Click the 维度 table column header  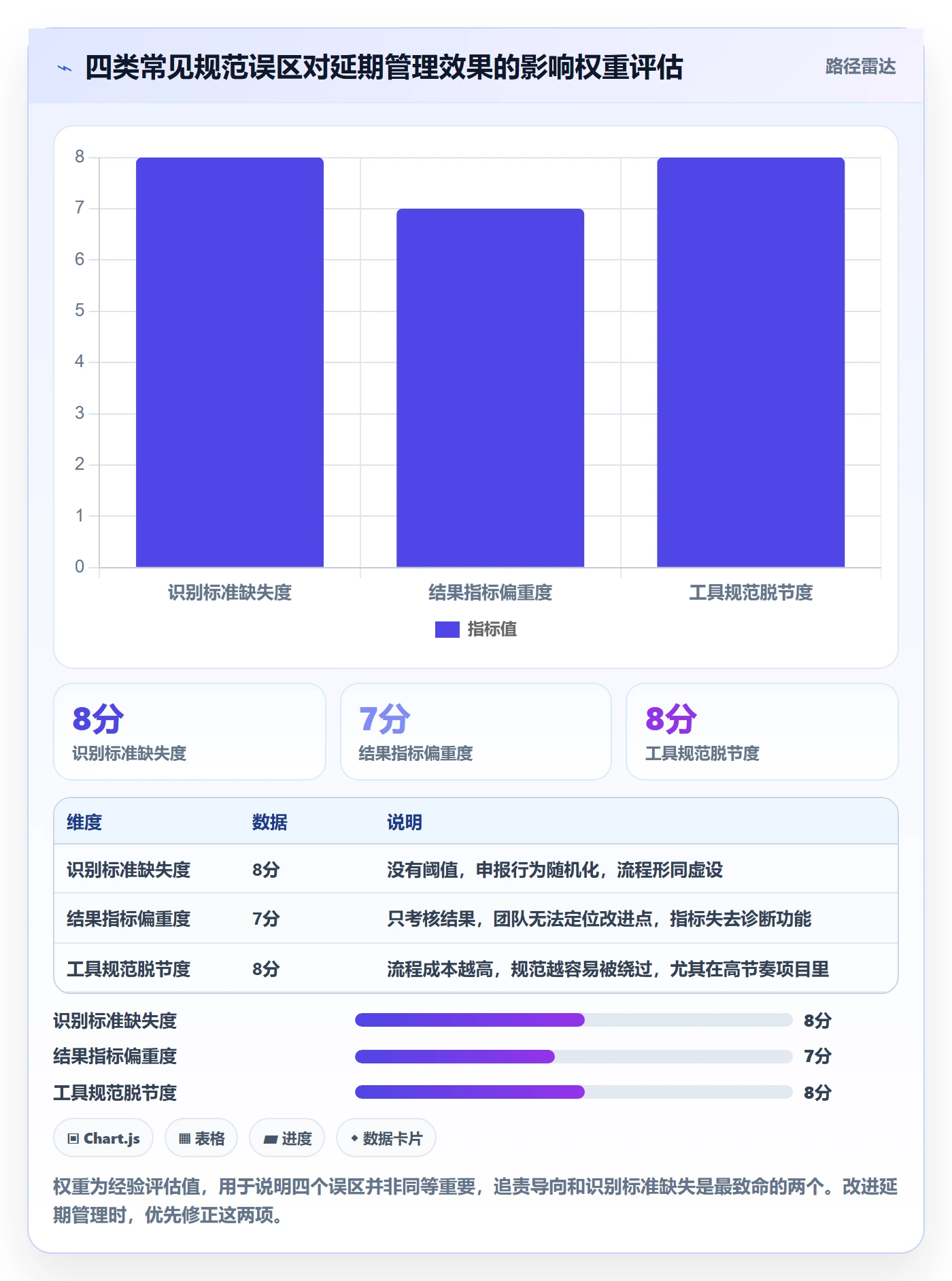coord(84,822)
